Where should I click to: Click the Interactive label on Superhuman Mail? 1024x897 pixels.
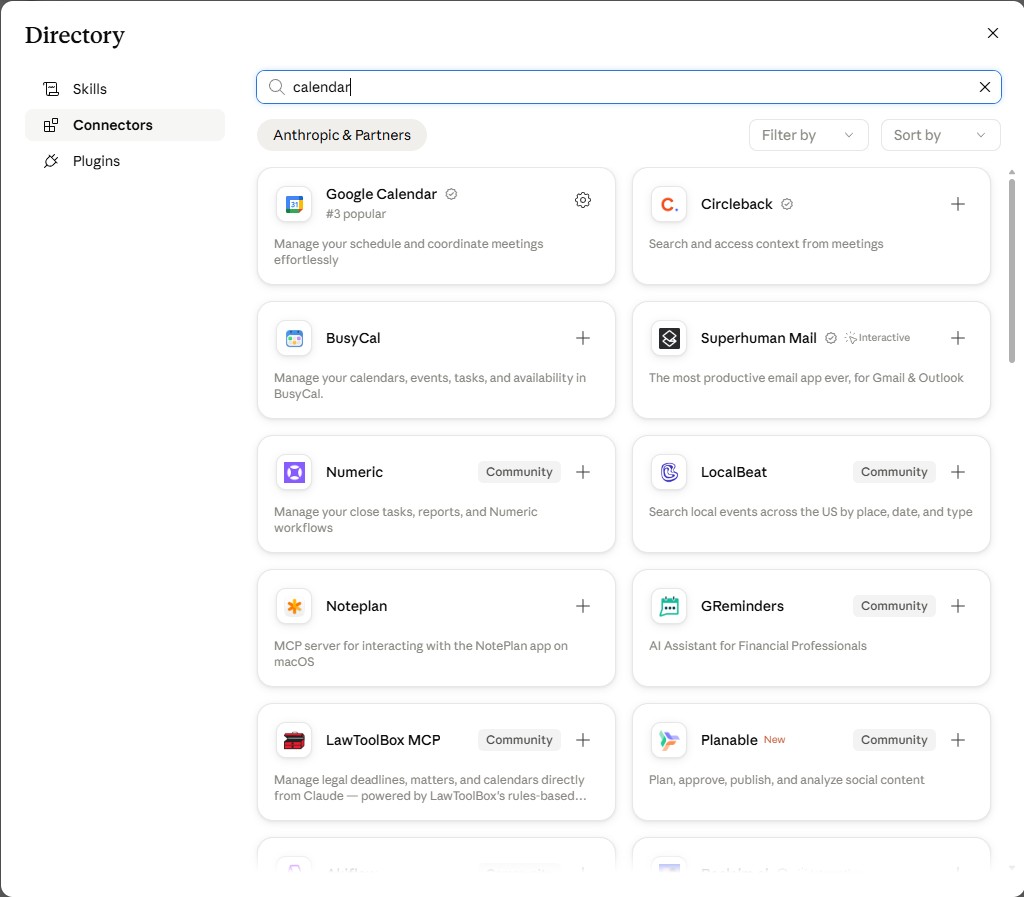pyautogui.click(x=877, y=338)
